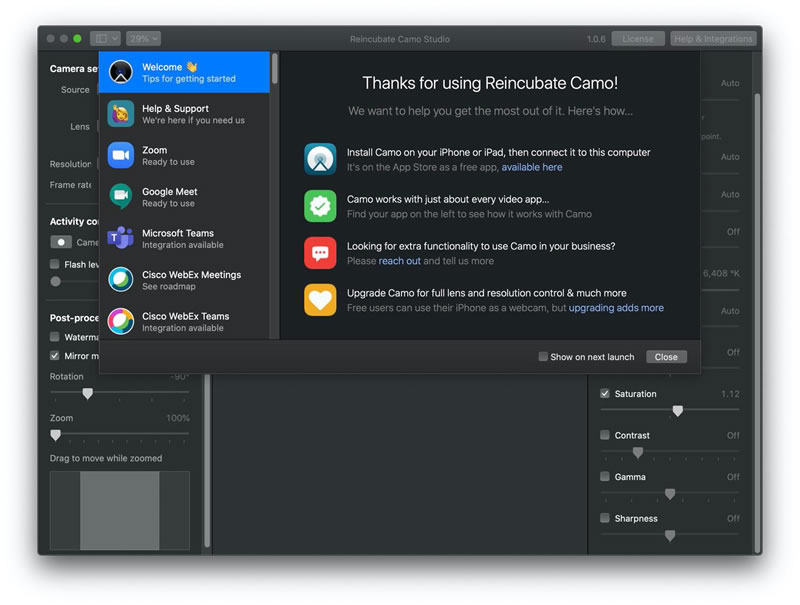Enable the Flash level checkbox
The width and height of the screenshot is (800, 605).
(55, 264)
